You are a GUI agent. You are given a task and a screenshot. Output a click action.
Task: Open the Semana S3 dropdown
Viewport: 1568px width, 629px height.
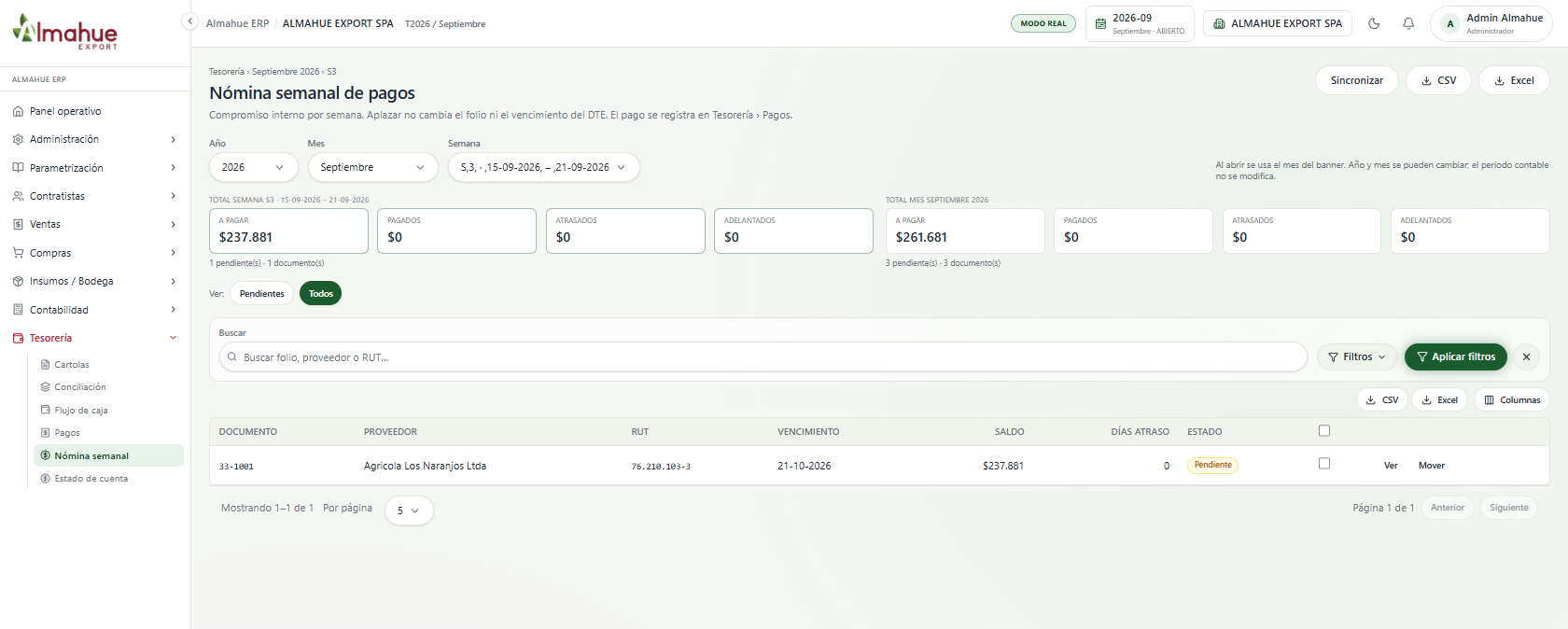[544, 167]
